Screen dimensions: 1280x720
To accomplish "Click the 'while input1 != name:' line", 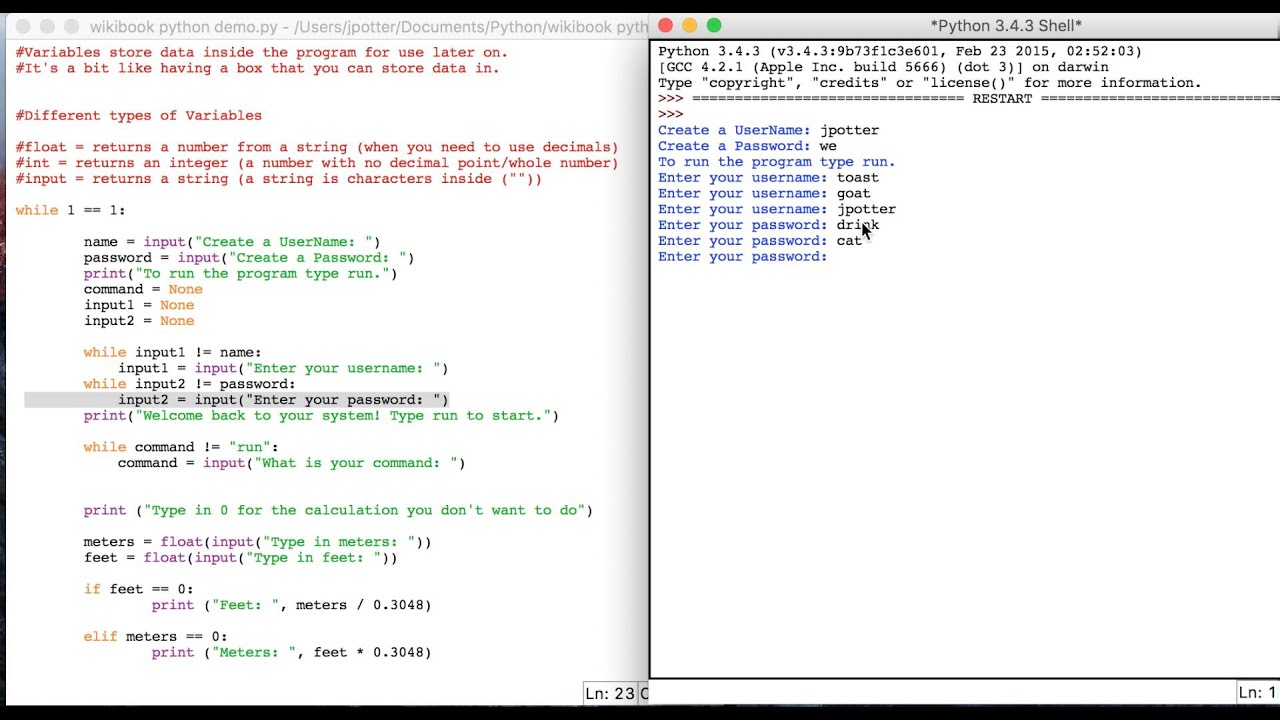I will click(172, 352).
